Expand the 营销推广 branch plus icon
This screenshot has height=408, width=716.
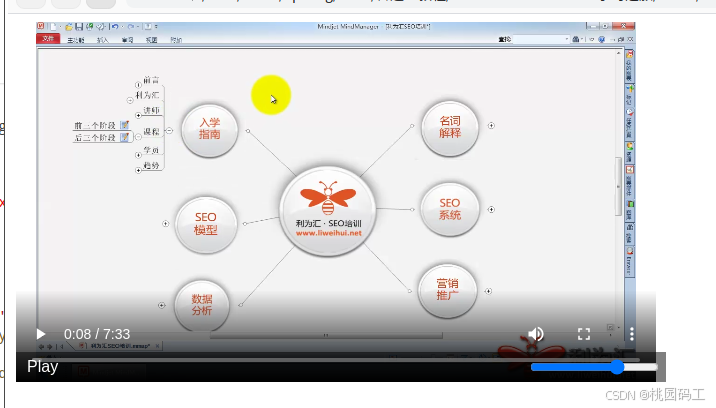(488, 291)
